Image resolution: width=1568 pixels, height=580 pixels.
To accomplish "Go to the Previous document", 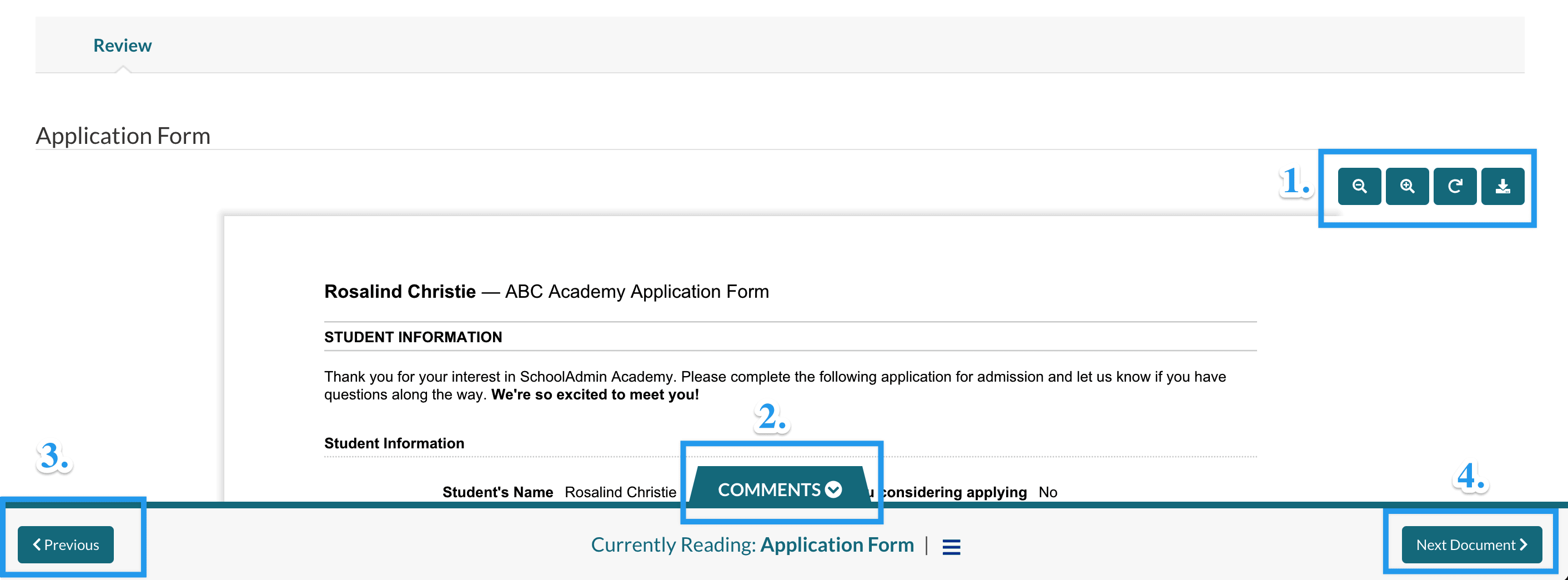I will point(66,544).
